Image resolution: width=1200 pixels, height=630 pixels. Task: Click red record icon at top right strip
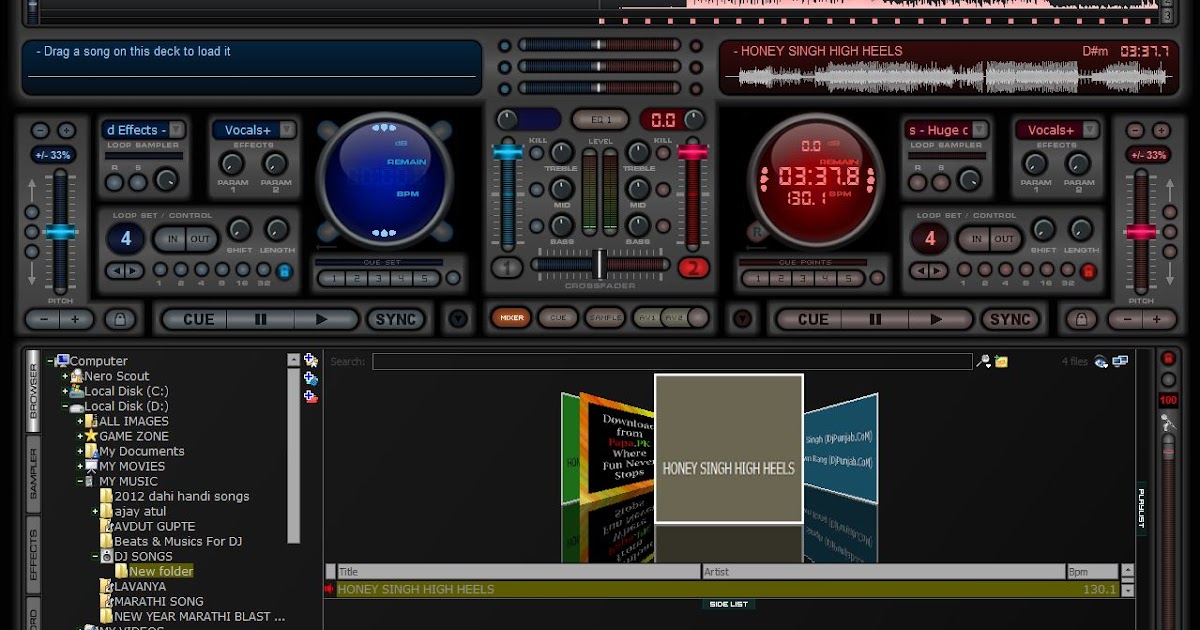(x=1167, y=358)
